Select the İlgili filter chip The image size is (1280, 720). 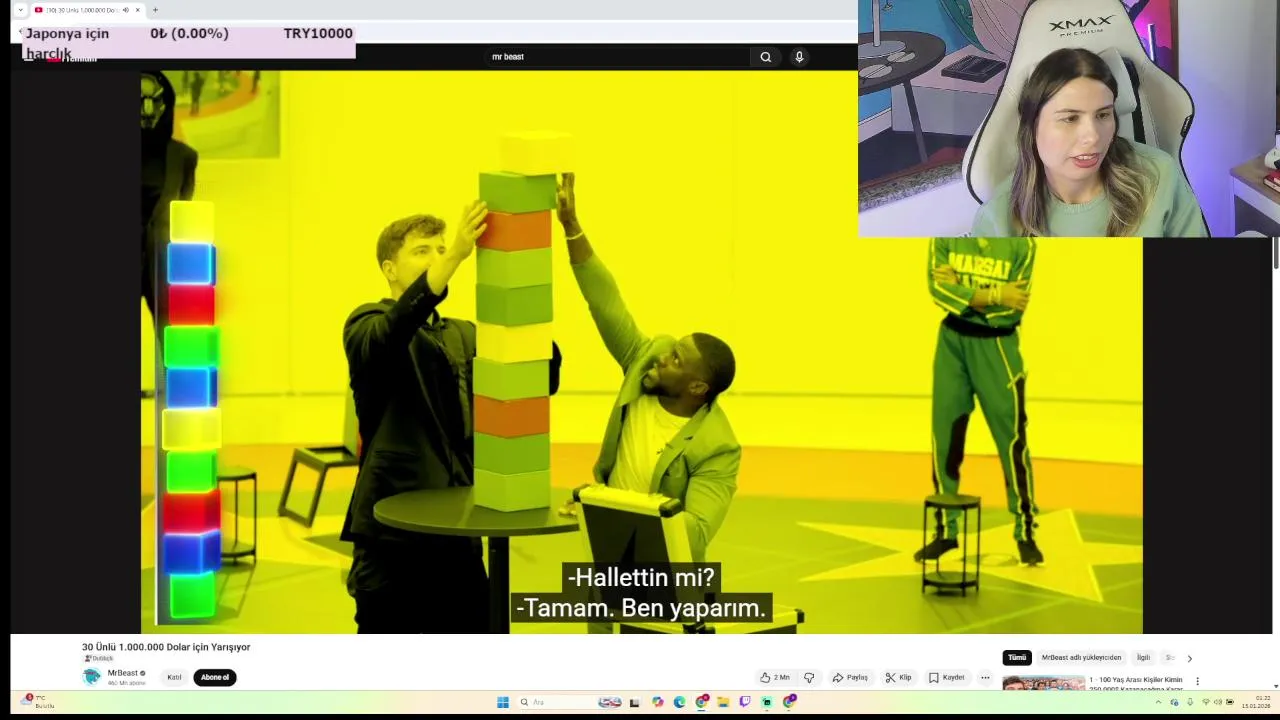[1143, 657]
